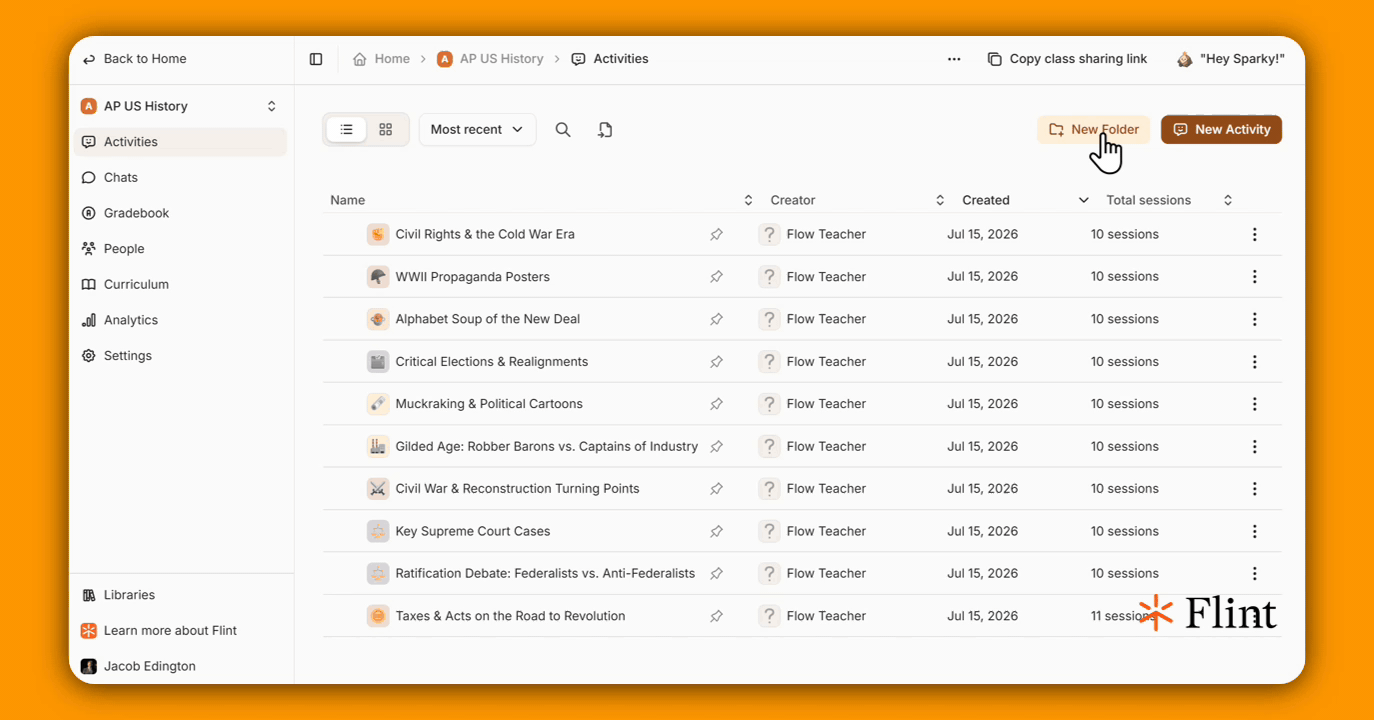Pin Muckraking & Political Cartoons
The image size is (1374, 720).
[x=716, y=404]
